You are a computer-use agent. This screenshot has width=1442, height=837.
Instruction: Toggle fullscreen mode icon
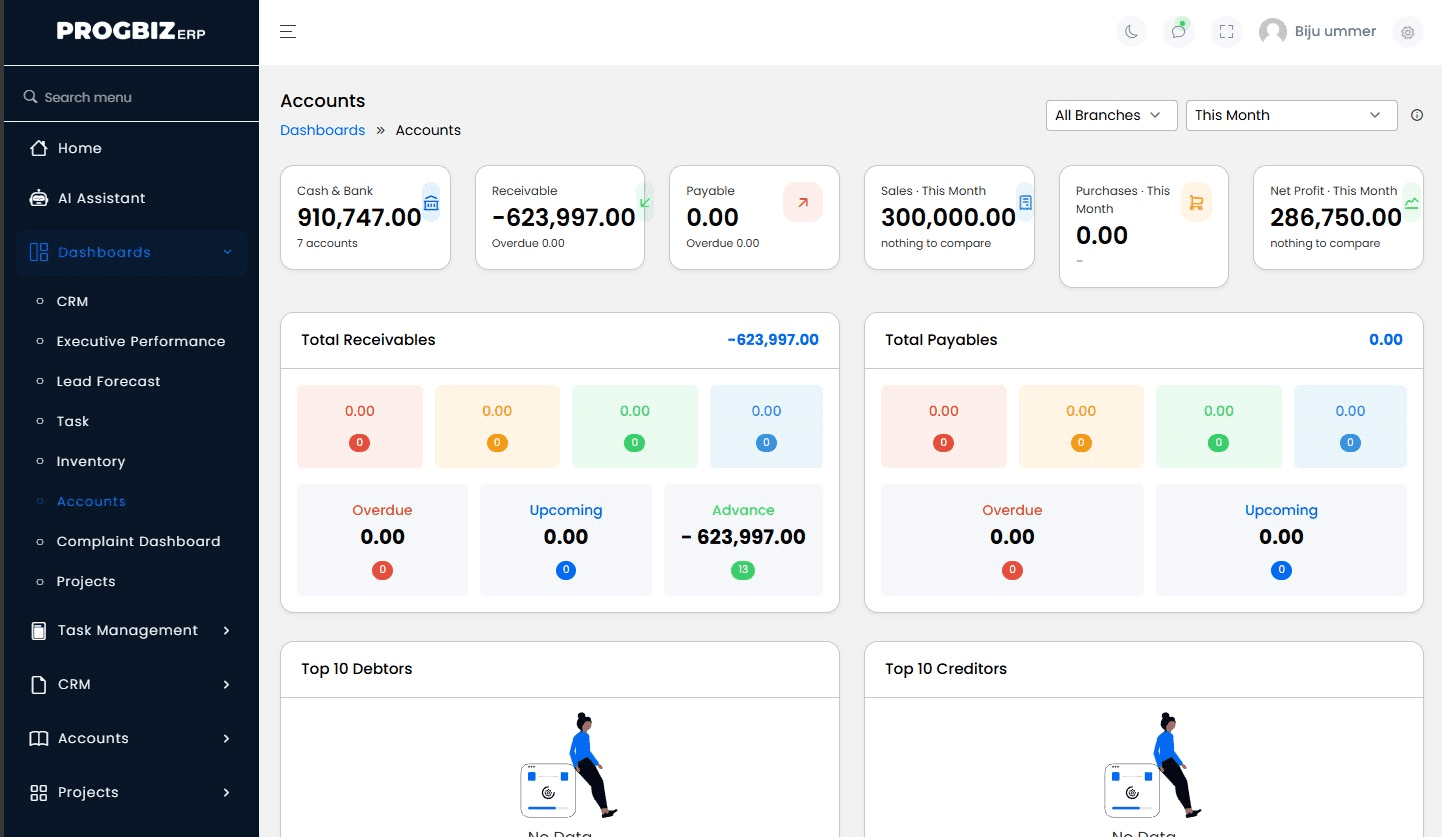pos(1226,32)
